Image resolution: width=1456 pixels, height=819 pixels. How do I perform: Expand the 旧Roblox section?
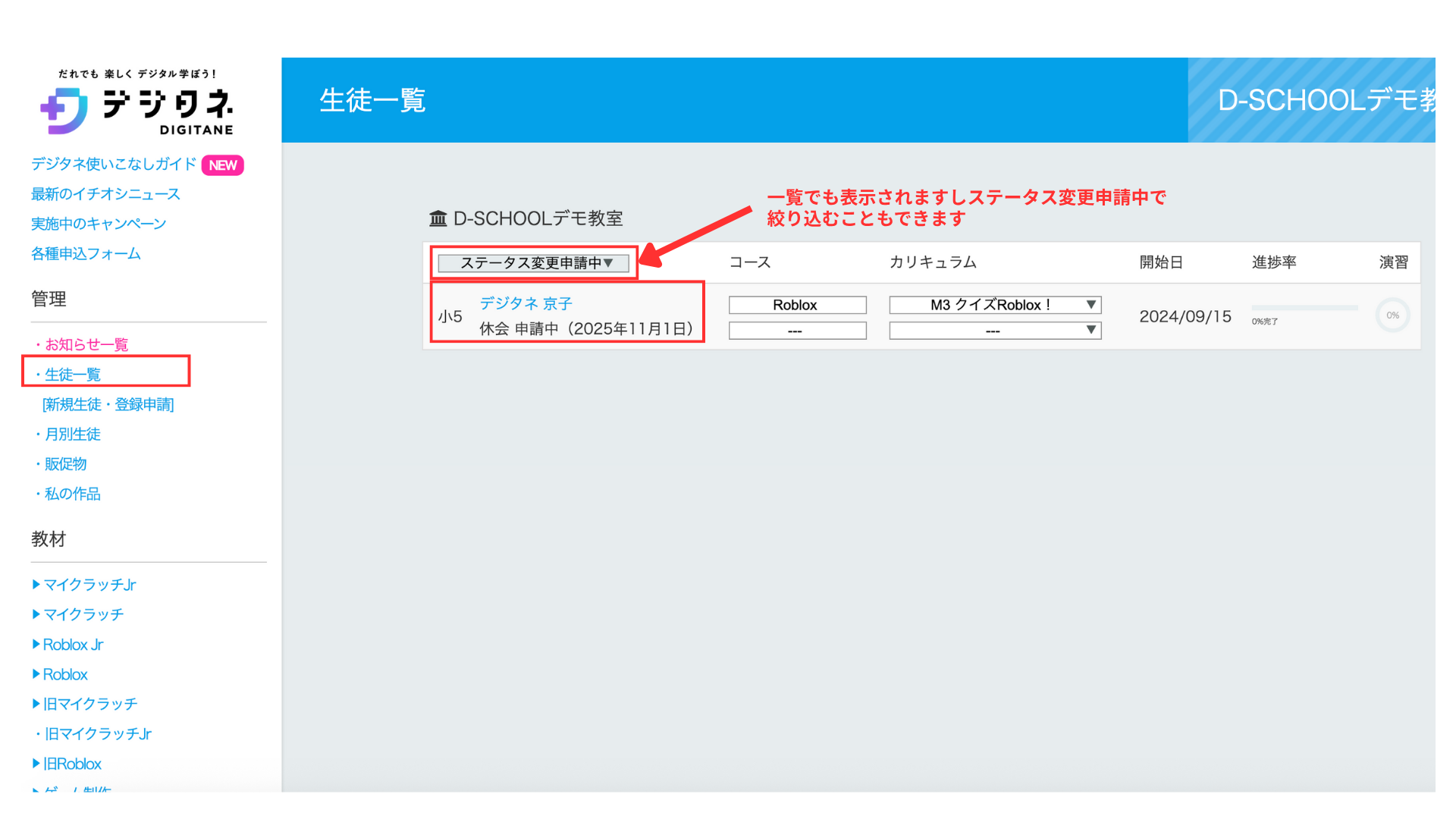click(71, 764)
